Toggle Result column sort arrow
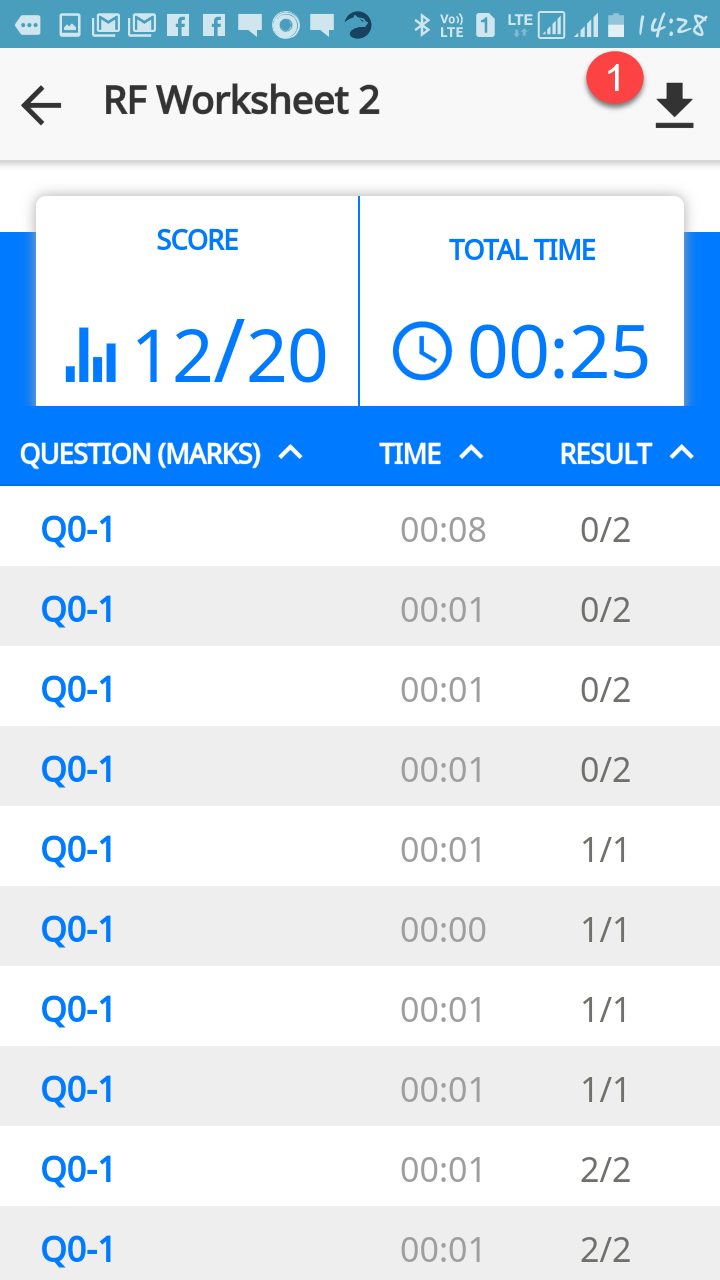This screenshot has width=720, height=1280. point(681,453)
